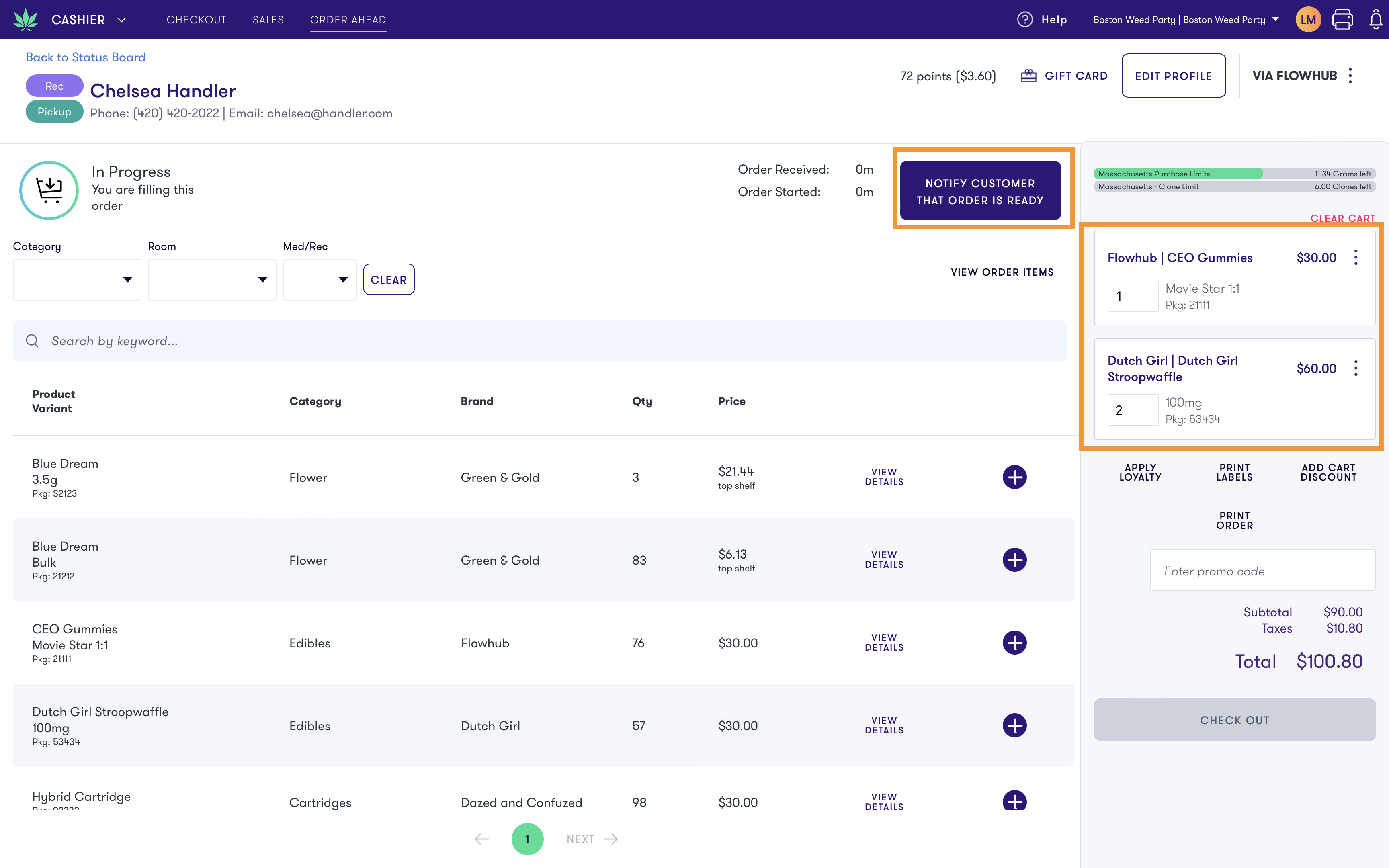
Task: Go to the previous page arrow
Action: pos(481,839)
